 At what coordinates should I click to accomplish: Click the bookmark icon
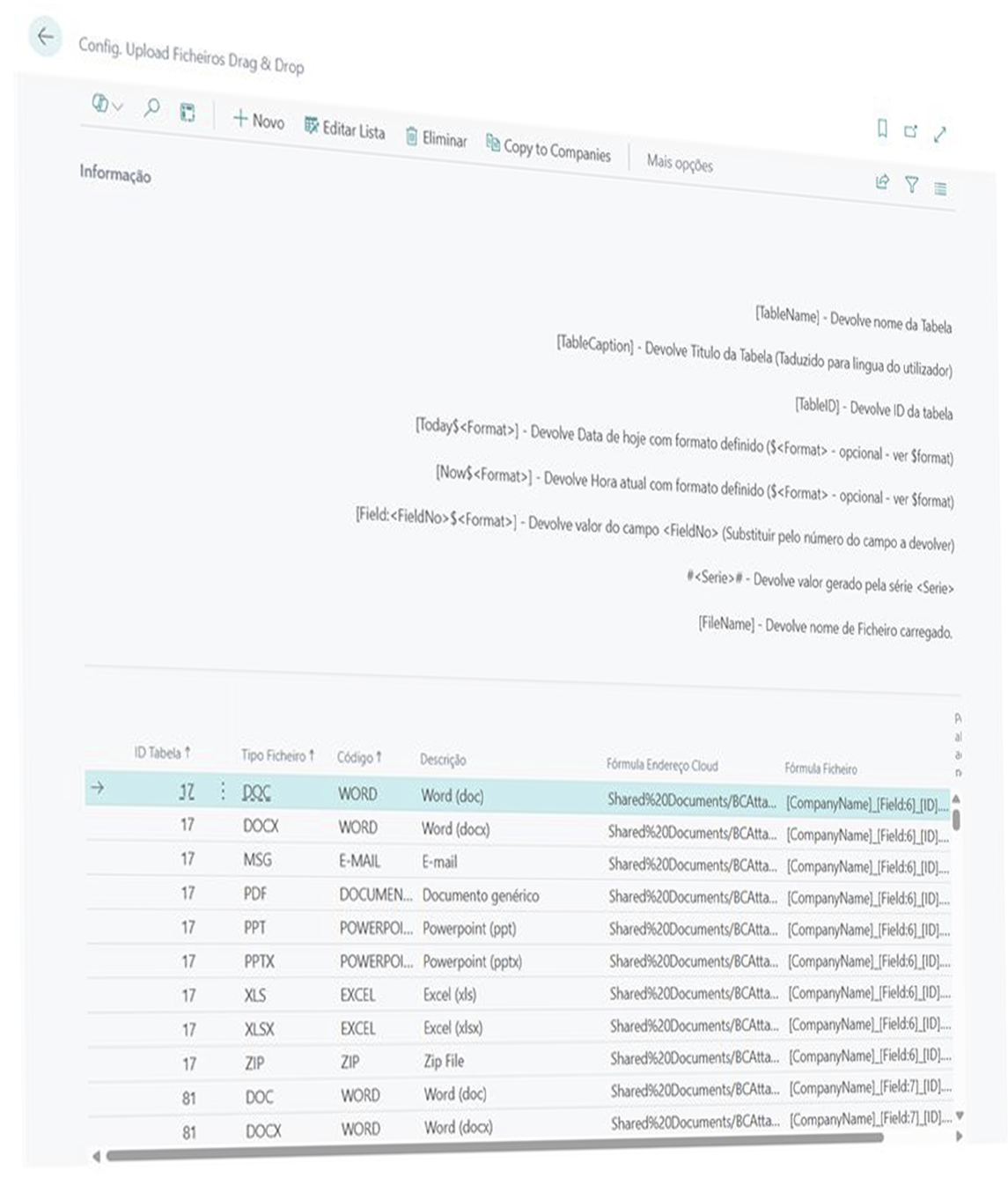(882, 129)
